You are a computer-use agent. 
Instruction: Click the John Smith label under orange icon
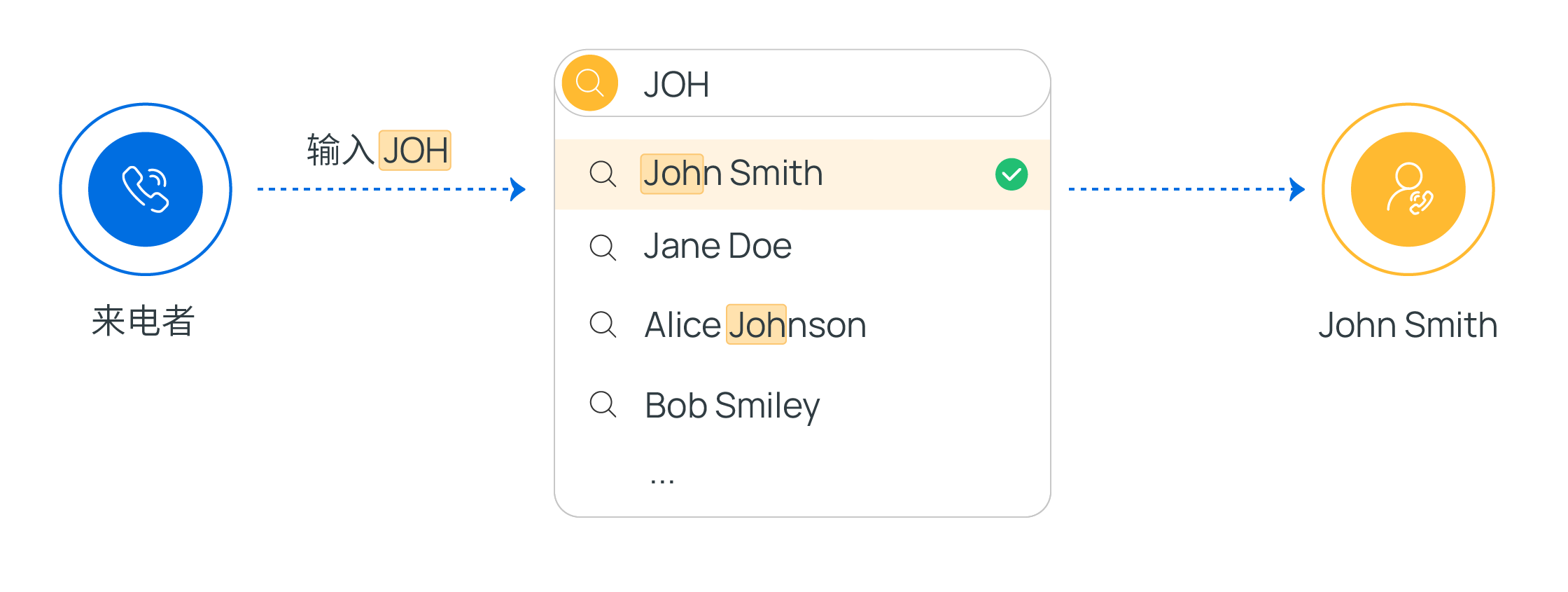pyautogui.click(x=1408, y=325)
